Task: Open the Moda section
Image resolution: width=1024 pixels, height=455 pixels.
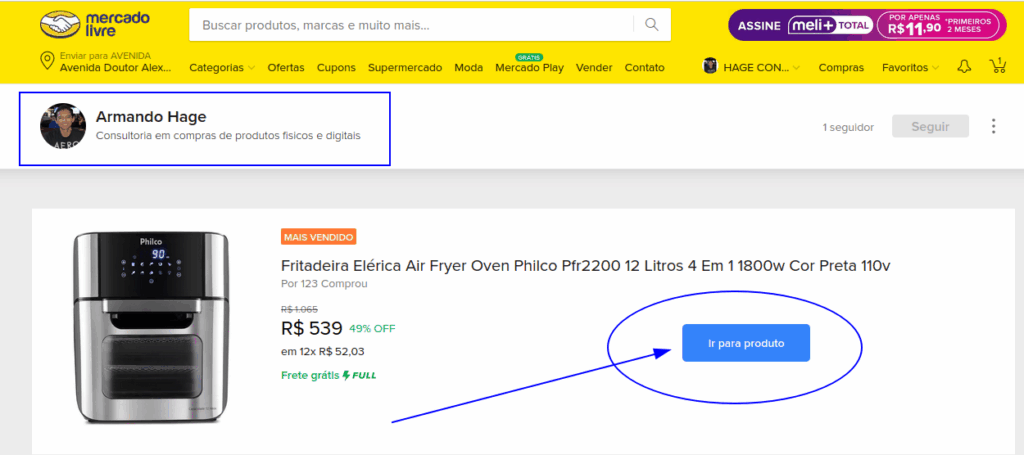Action: click(469, 67)
